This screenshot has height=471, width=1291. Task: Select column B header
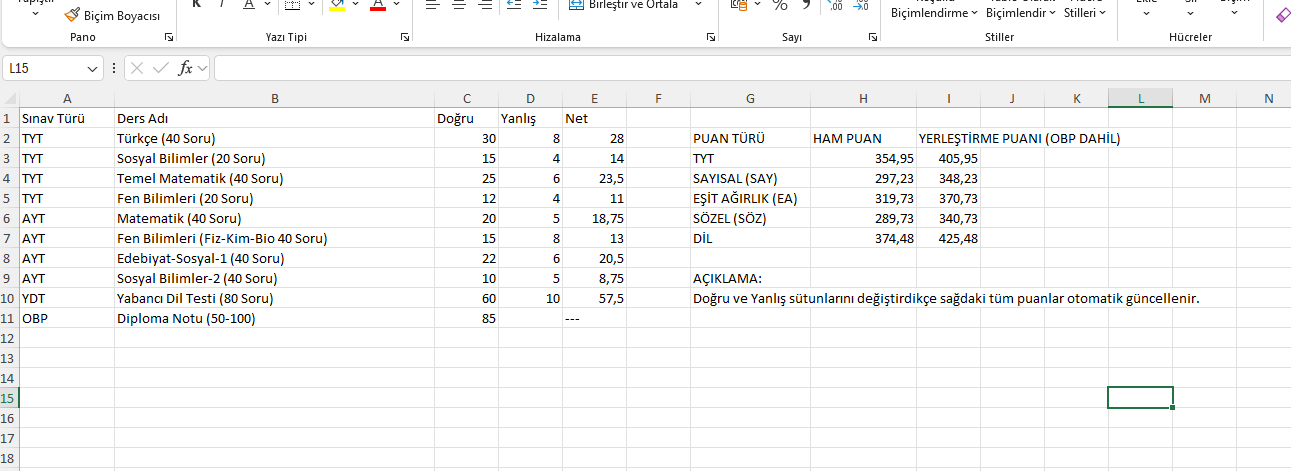tap(274, 98)
